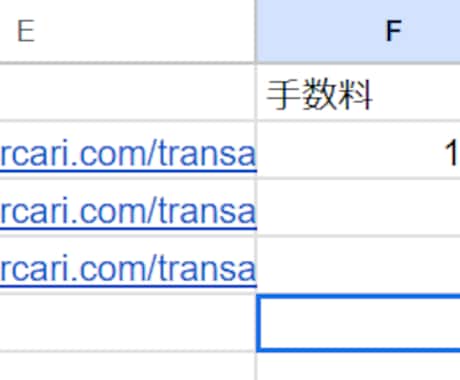Click the cell directly under 手数料
The height and width of the screenshot is (380, 460).
(358, 151)
